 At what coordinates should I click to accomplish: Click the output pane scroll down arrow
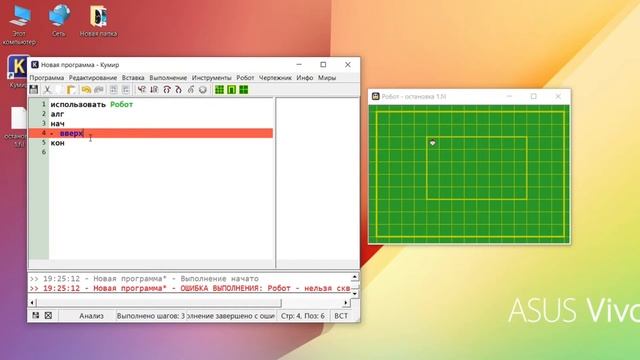pyautogui.click(x=355, y=293)
